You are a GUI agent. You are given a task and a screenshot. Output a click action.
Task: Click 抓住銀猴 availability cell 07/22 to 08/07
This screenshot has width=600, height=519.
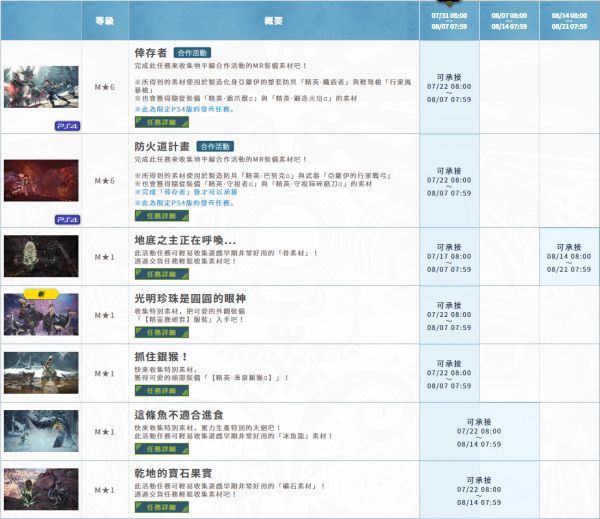[x=449, y=374]
